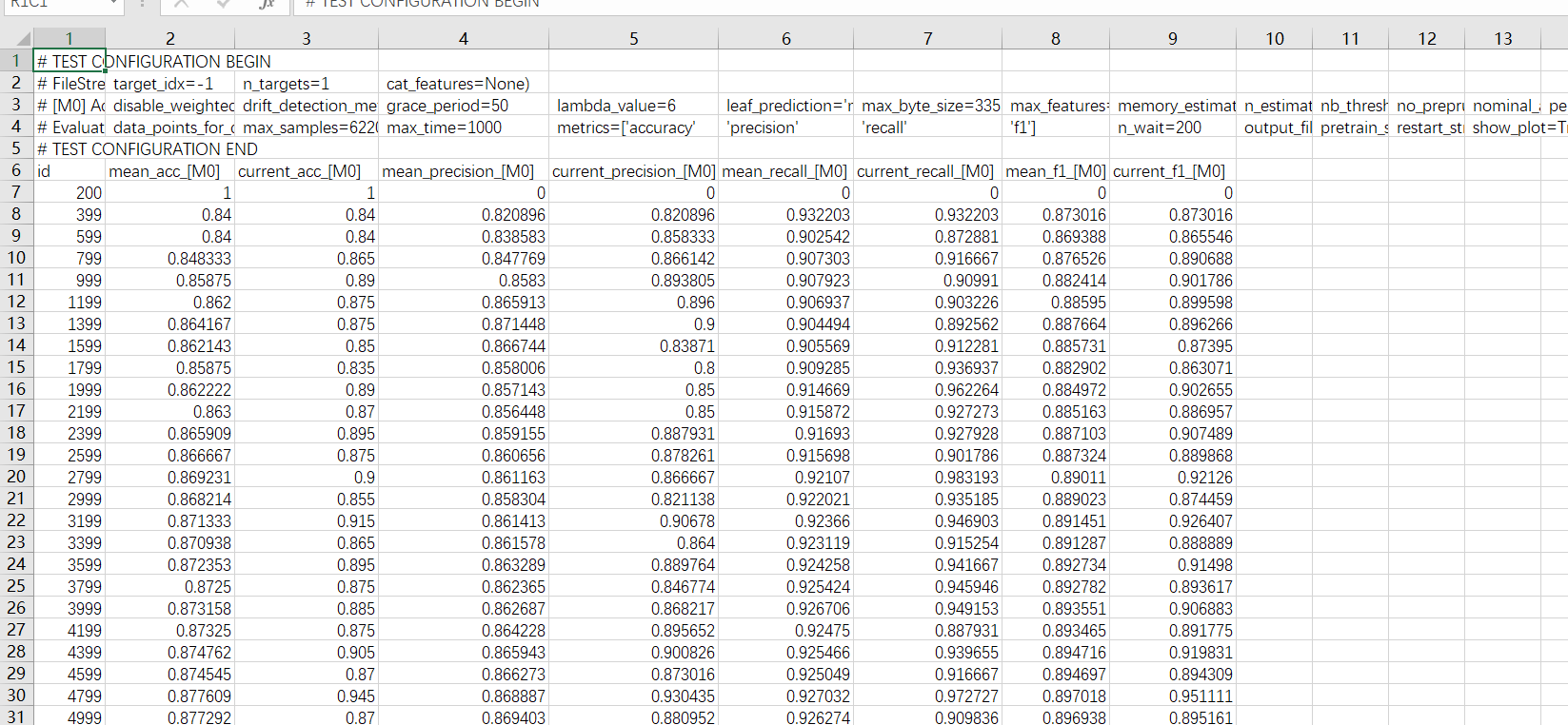This screenshot has width=1568, height=725.
Task: Click cell 'grace_period=50'
Action: pos(464,105)
